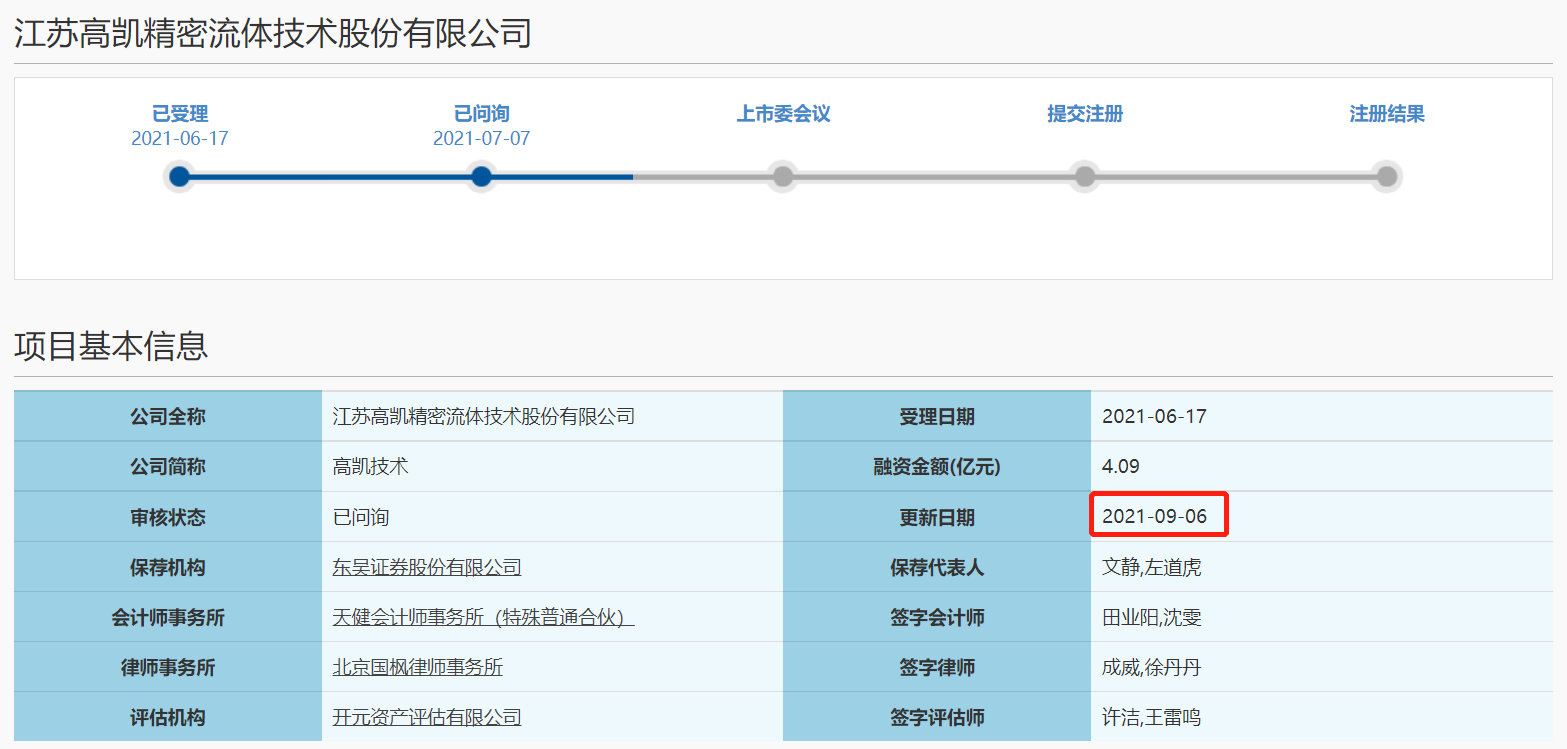Click the 评估机构 label cell

coord(168,717)
